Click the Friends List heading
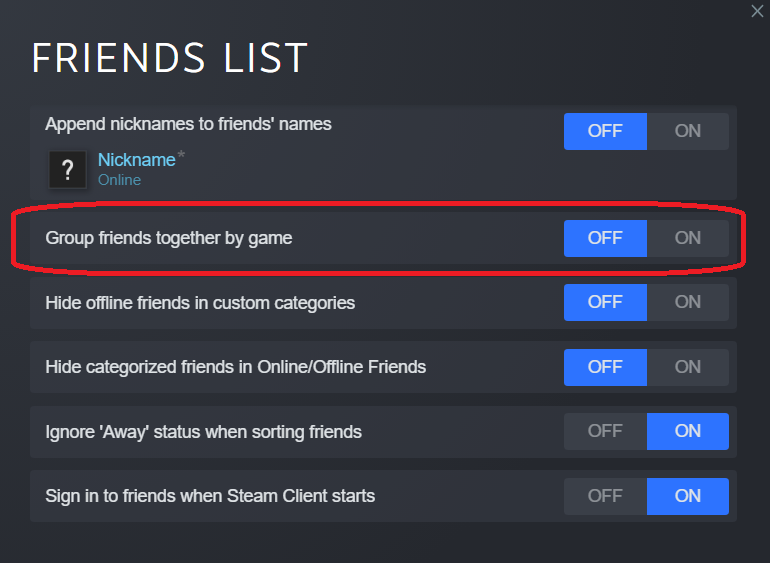770x563 pixels. click(x=169, y=57)
